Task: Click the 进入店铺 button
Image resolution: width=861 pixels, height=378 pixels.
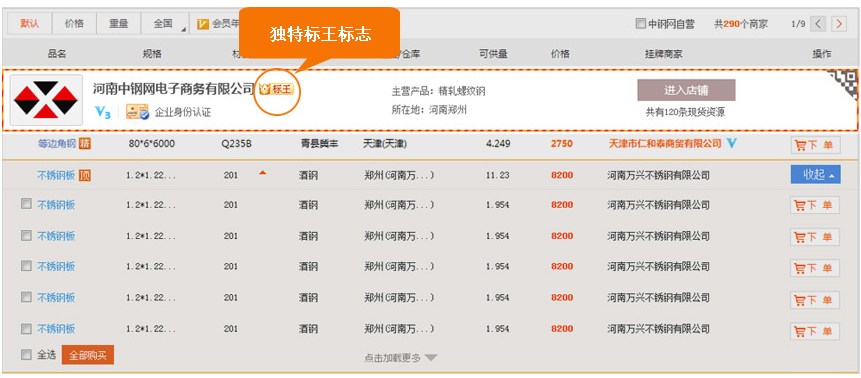Action: point(686,90)
